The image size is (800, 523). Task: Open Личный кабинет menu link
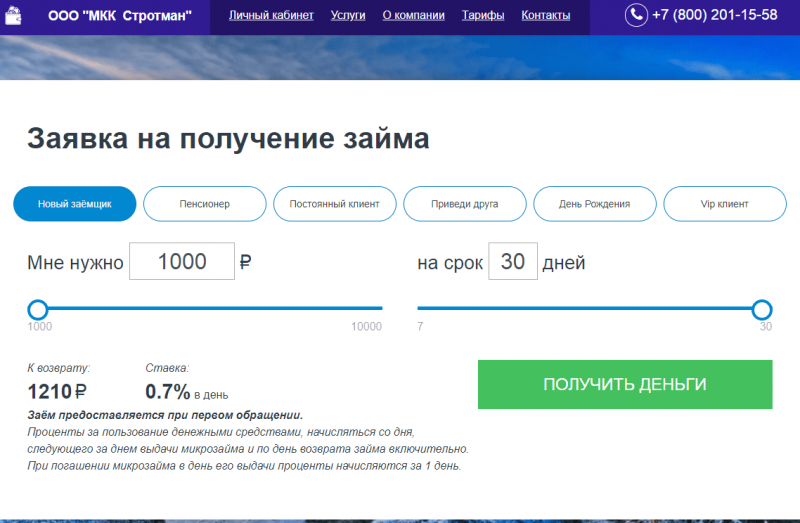(271, 15)
